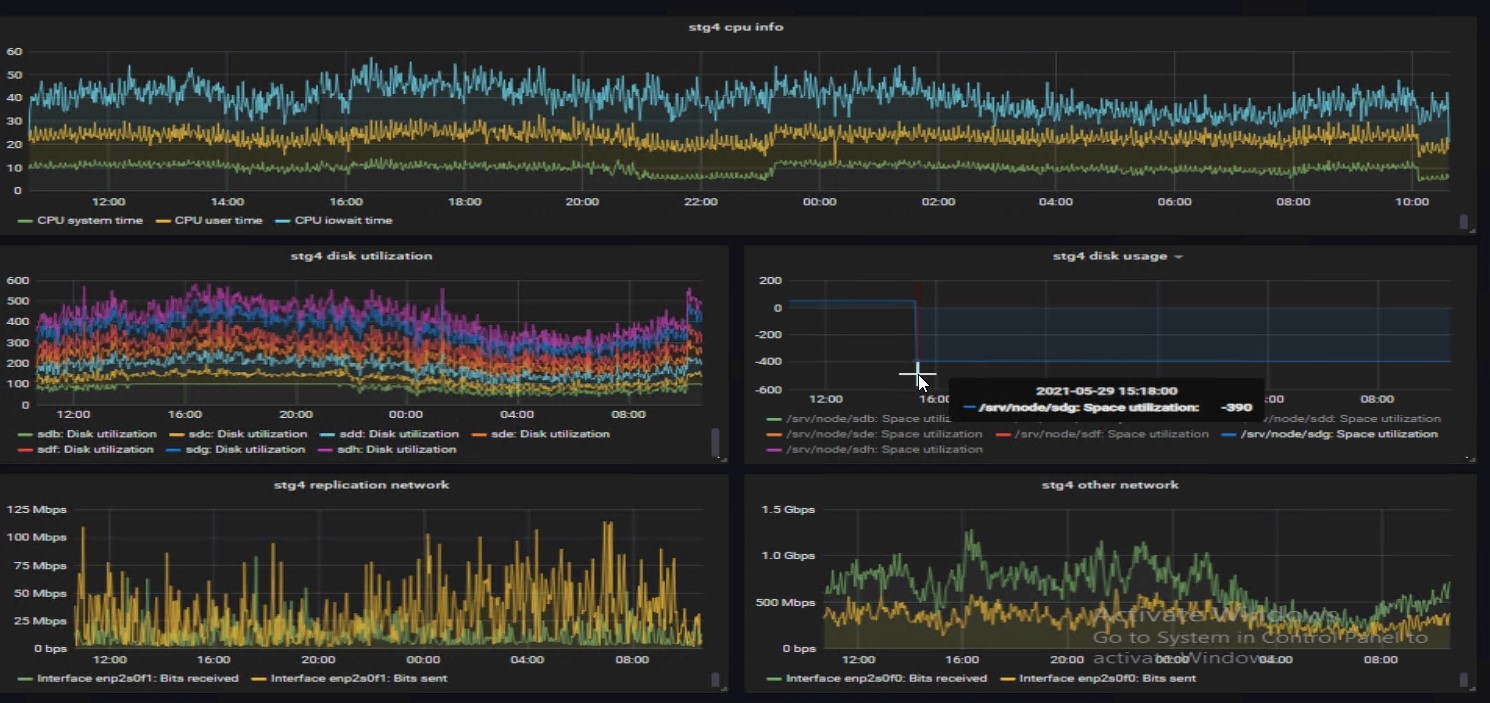The height and width of the screenshot is (703, 1490).
Task: Toggle sdh: Disk utilization series visibility
Action: click(x=399, y=450)
